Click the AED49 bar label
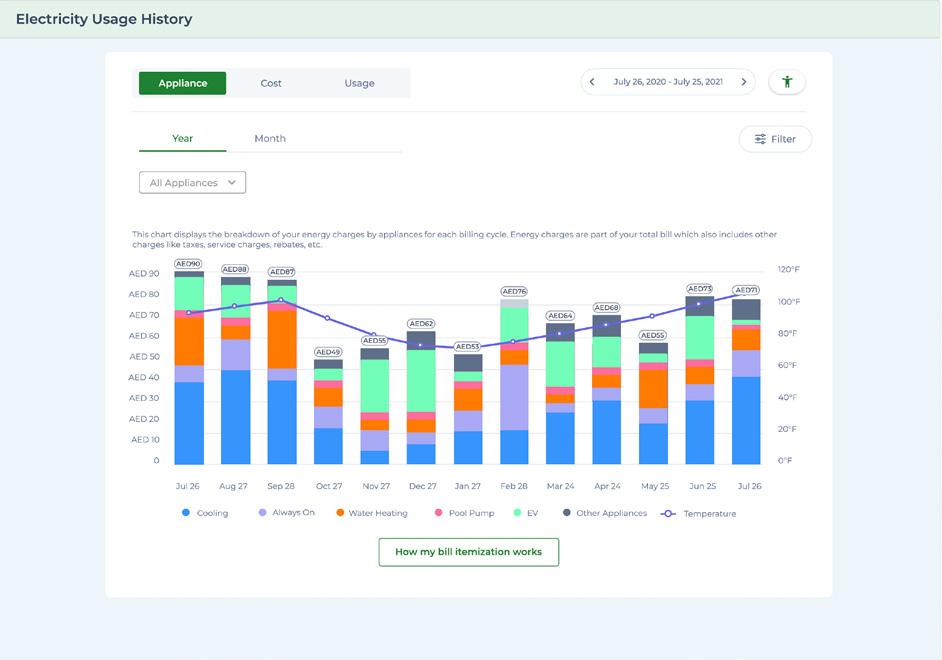Viewport: 942px width, 660px height. (x=328, y=352)
